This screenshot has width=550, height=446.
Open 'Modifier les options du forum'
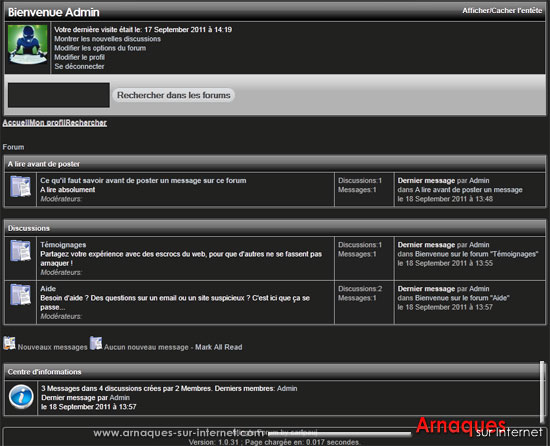(x=100, y=48)
